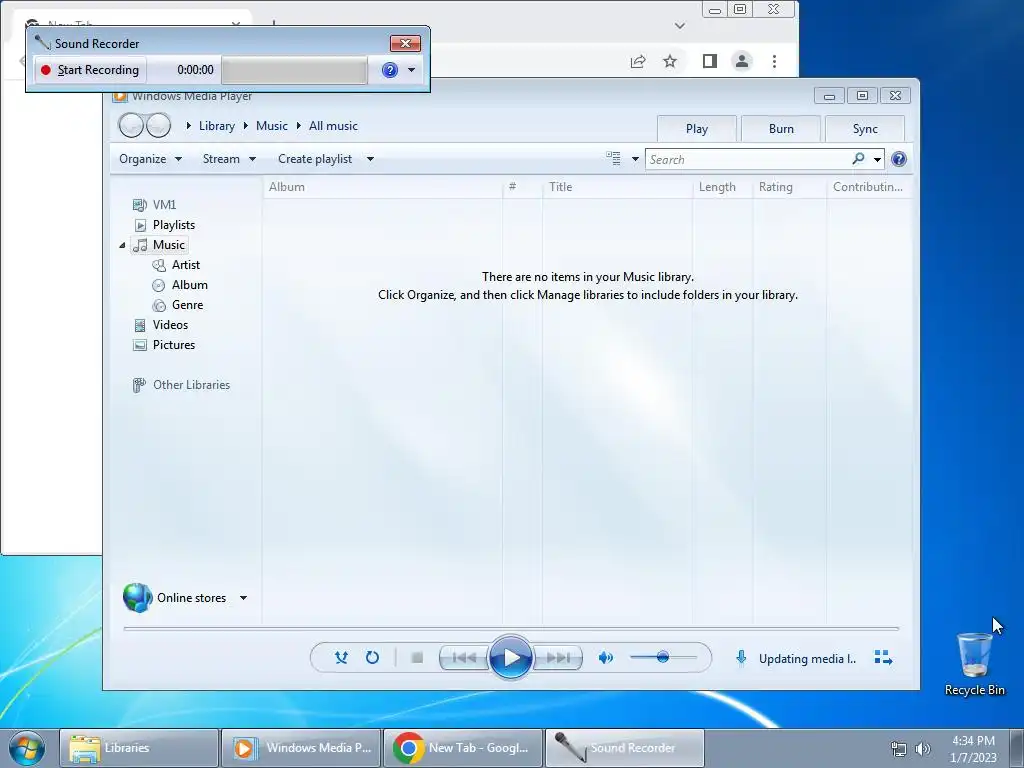Click Media Player back navigation button
This screenshot has height=768, width=1024.
(x=131, y=125)
